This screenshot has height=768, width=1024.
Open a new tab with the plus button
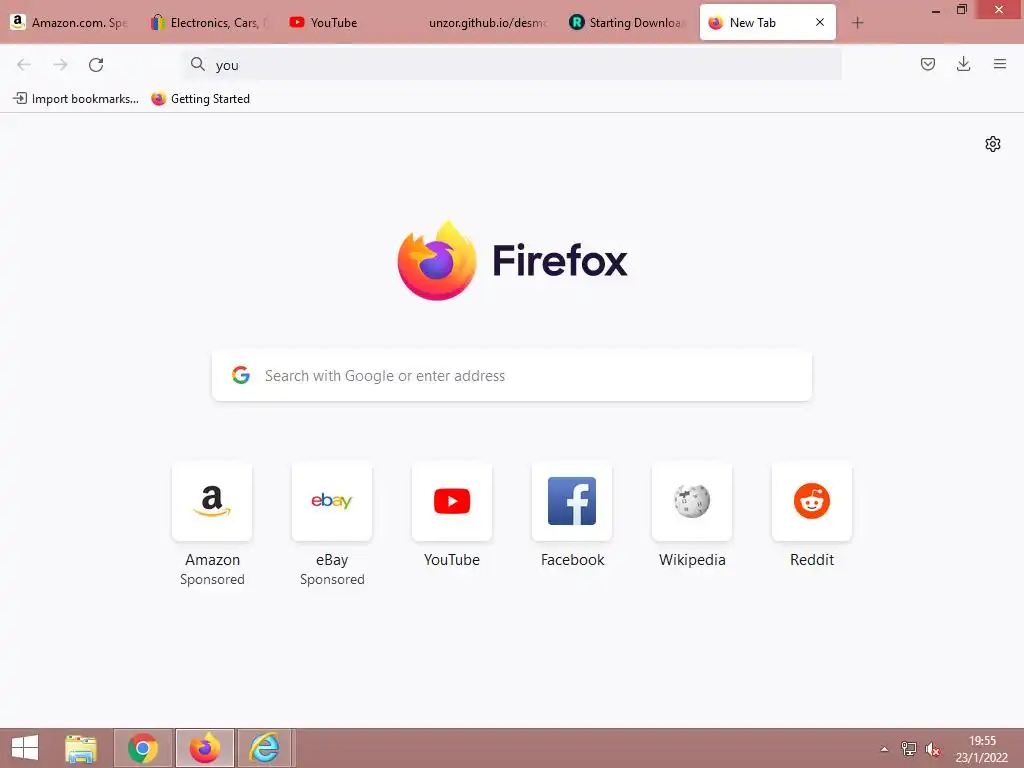coord(857,23)
